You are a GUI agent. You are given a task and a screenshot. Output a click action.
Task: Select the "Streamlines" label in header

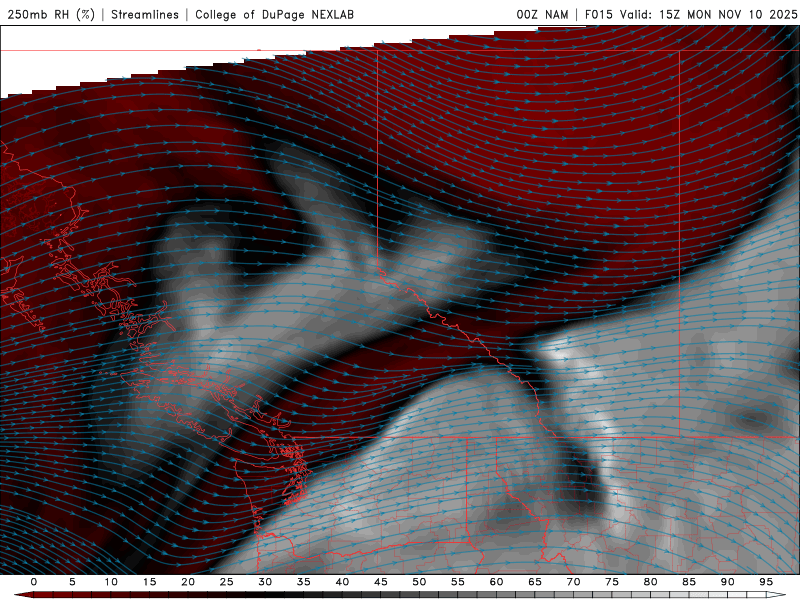(145, 14)
